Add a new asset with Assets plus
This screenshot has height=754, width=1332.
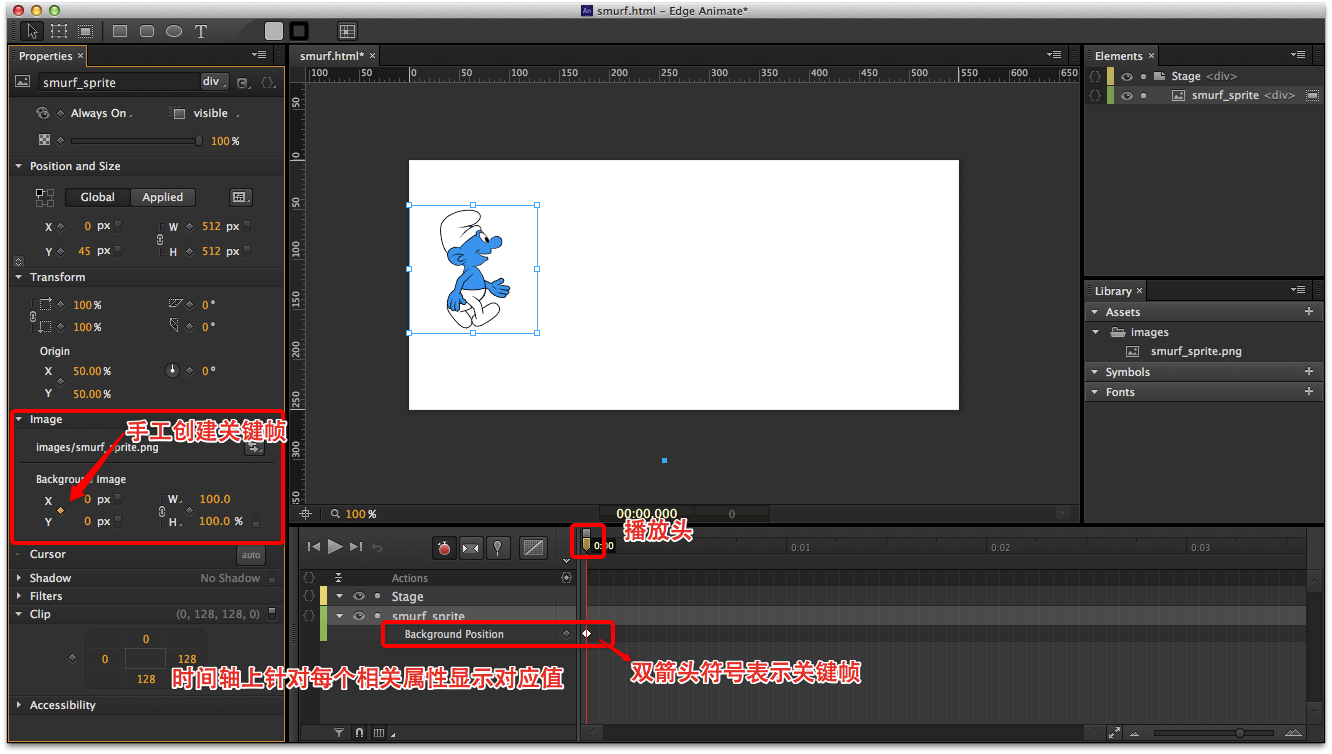point(1309,312)
